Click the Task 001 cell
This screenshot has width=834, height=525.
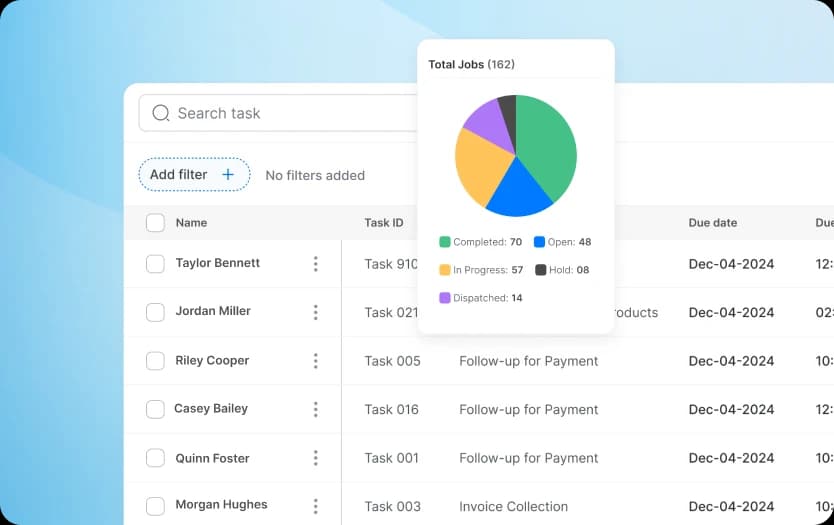pos(391,458)
